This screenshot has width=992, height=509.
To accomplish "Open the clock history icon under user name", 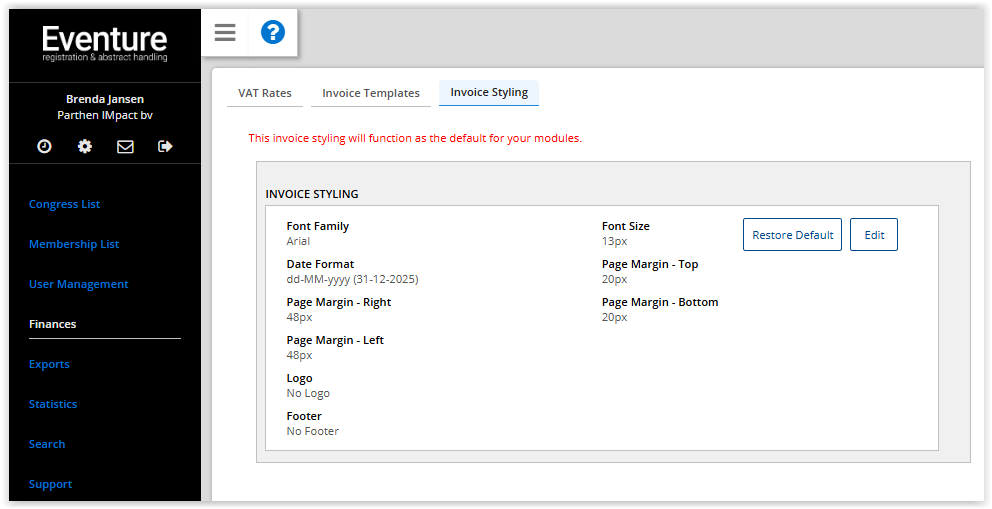I will [x=44, y=147].
